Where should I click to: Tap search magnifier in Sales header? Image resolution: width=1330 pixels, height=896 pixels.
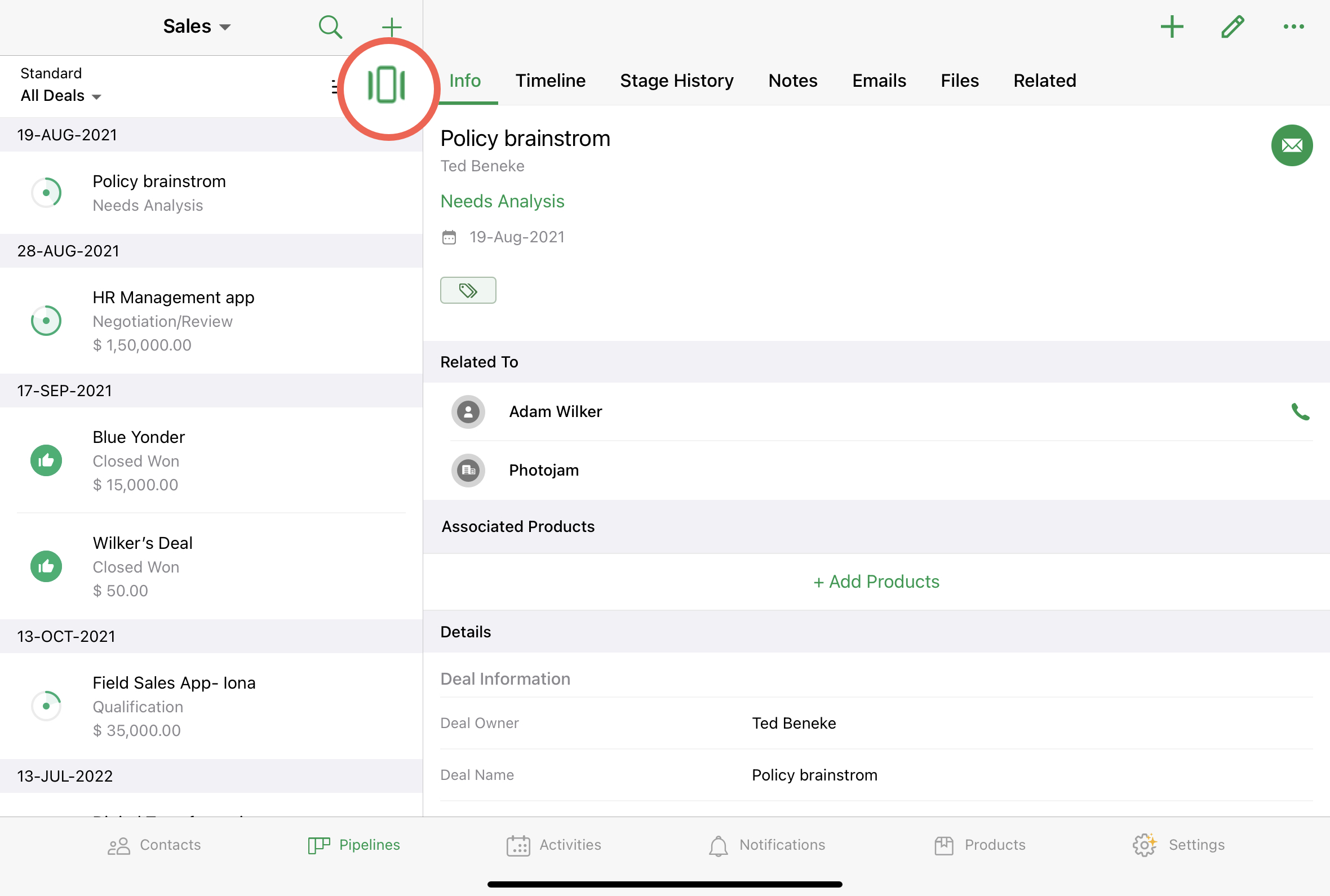pyautogui.click(x=330, y=27)
